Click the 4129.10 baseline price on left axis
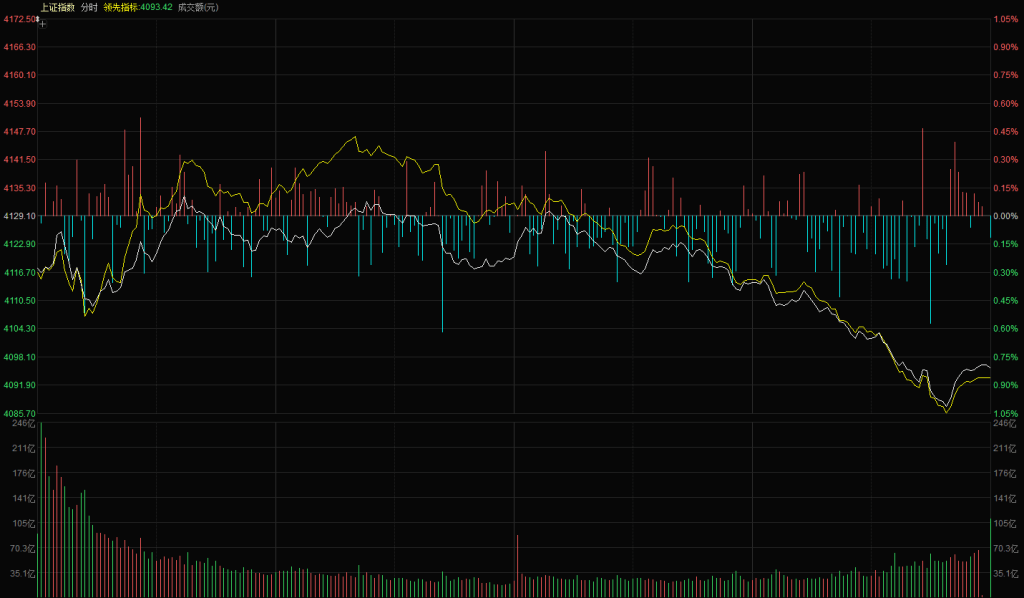This screenshot has width=1024, height=598. pos(19,216)
